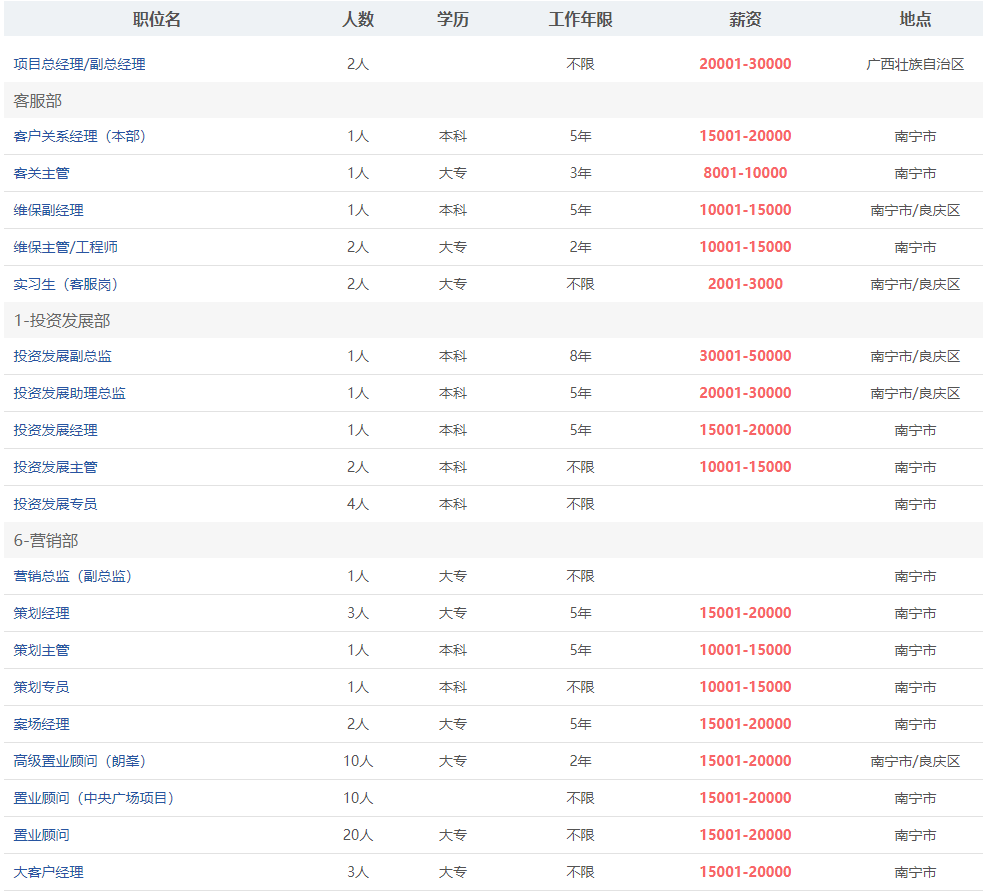Click 置业顾问（中央广场项目）link

click(93, 798)
